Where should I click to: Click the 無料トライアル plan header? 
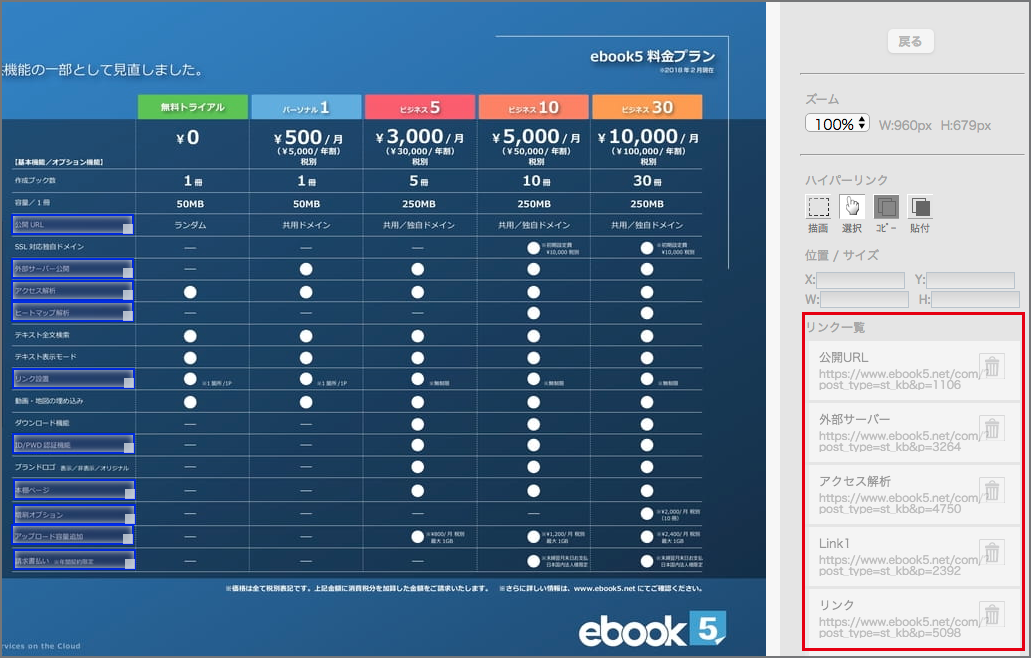point(193,107)
